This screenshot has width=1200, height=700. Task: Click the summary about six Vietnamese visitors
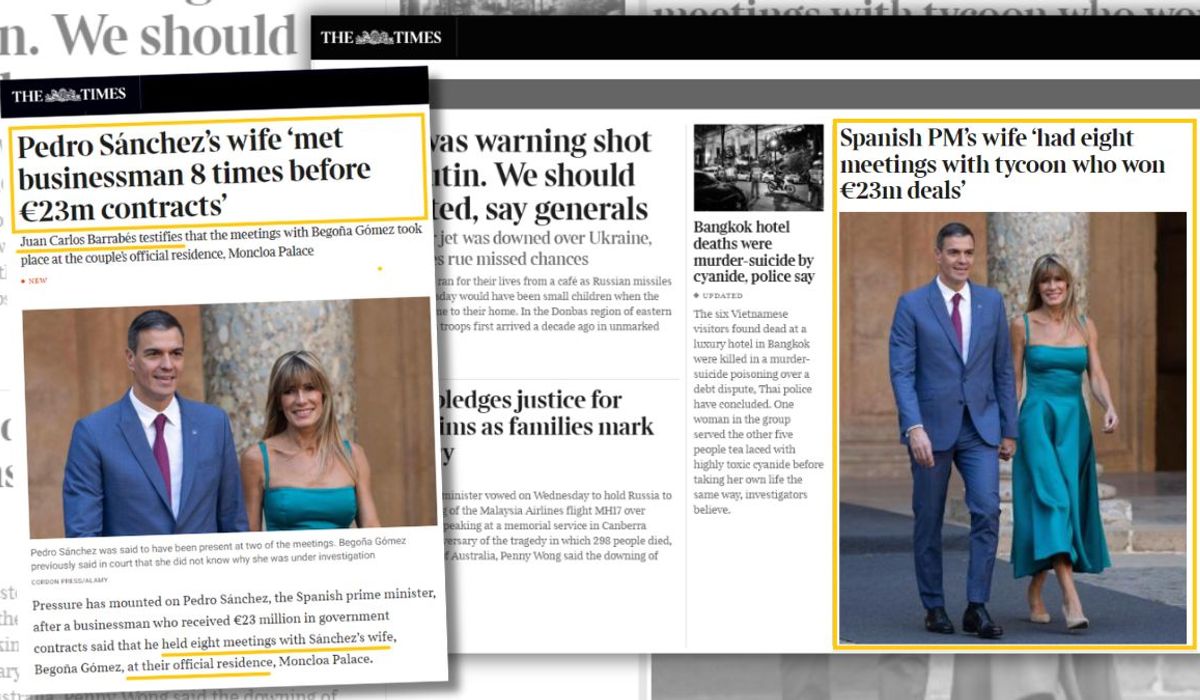click(x=757, y=412)
